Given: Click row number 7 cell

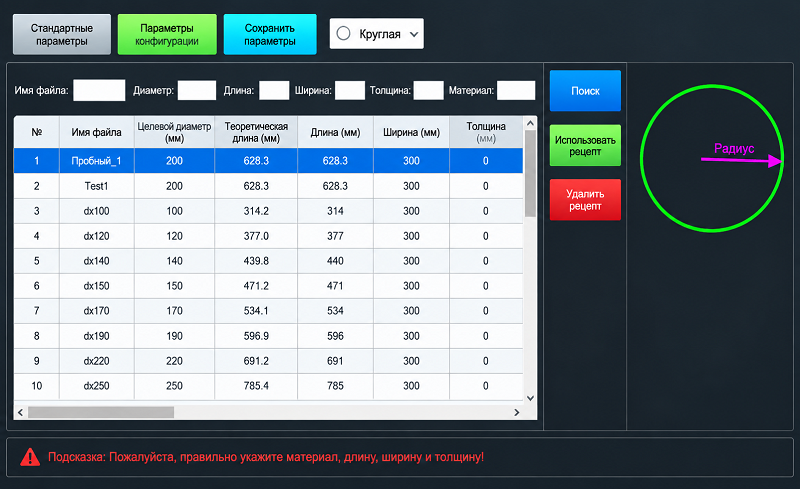Looking at the screenshot, I should point(37,311).
